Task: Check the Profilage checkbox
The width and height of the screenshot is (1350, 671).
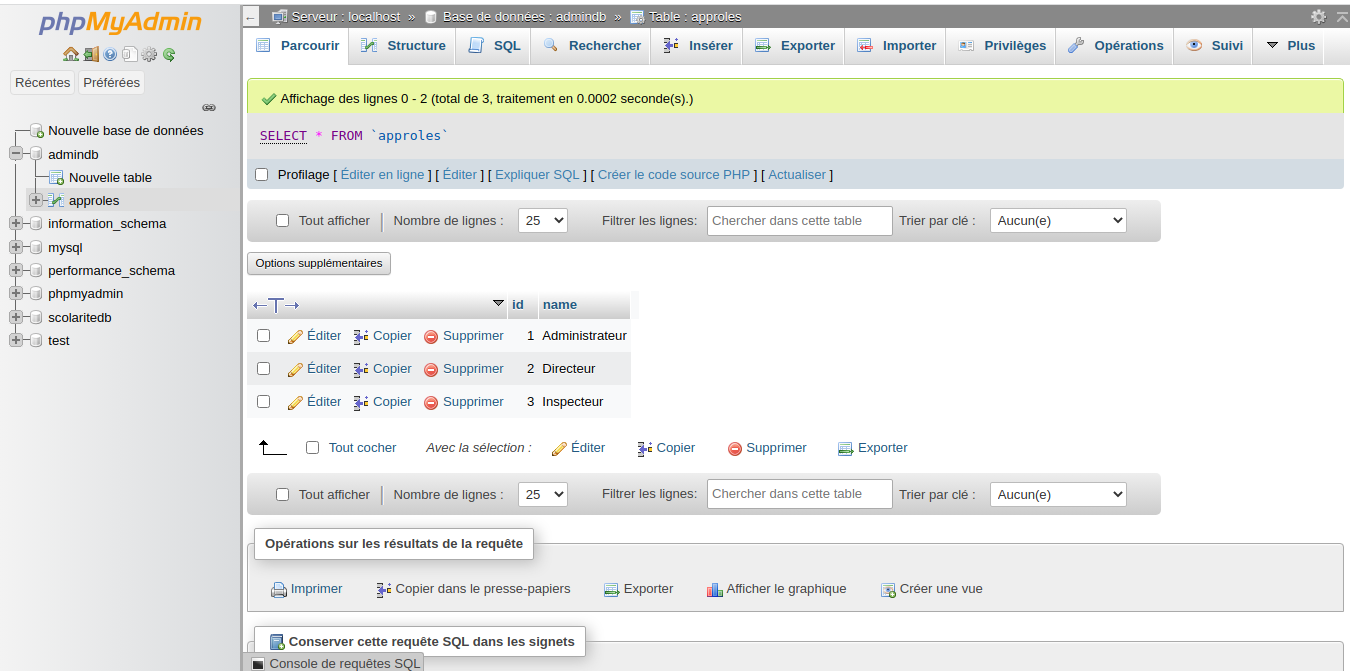Action: click(262, 175)
